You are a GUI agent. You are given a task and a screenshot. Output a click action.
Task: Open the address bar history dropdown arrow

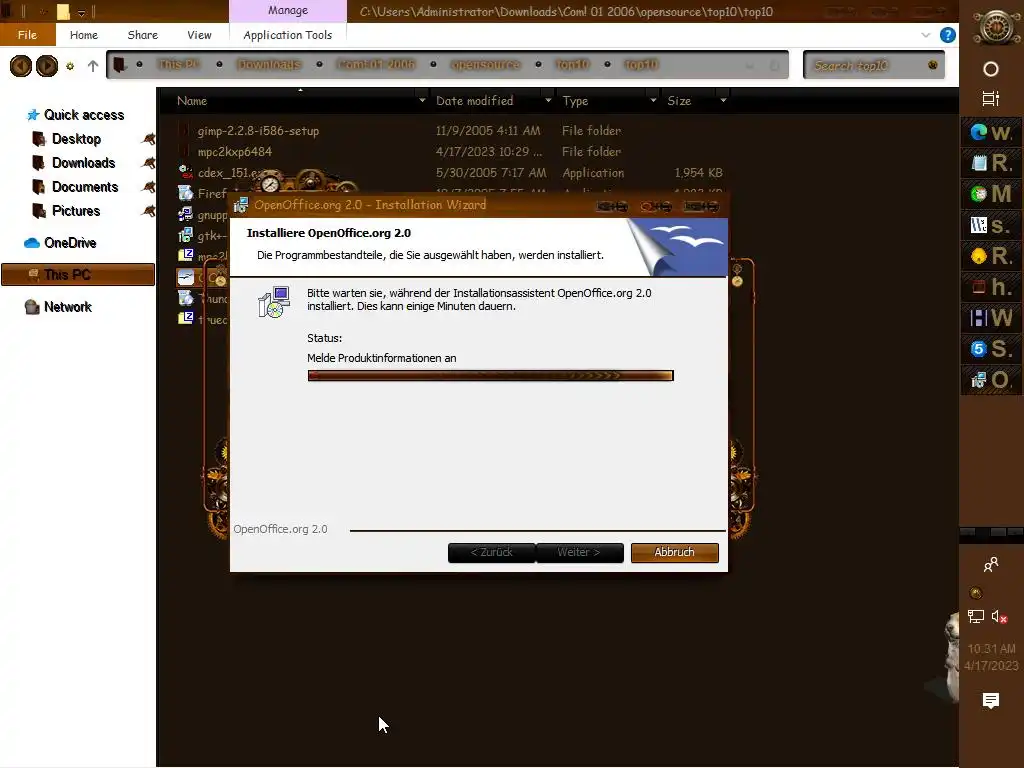750,65
